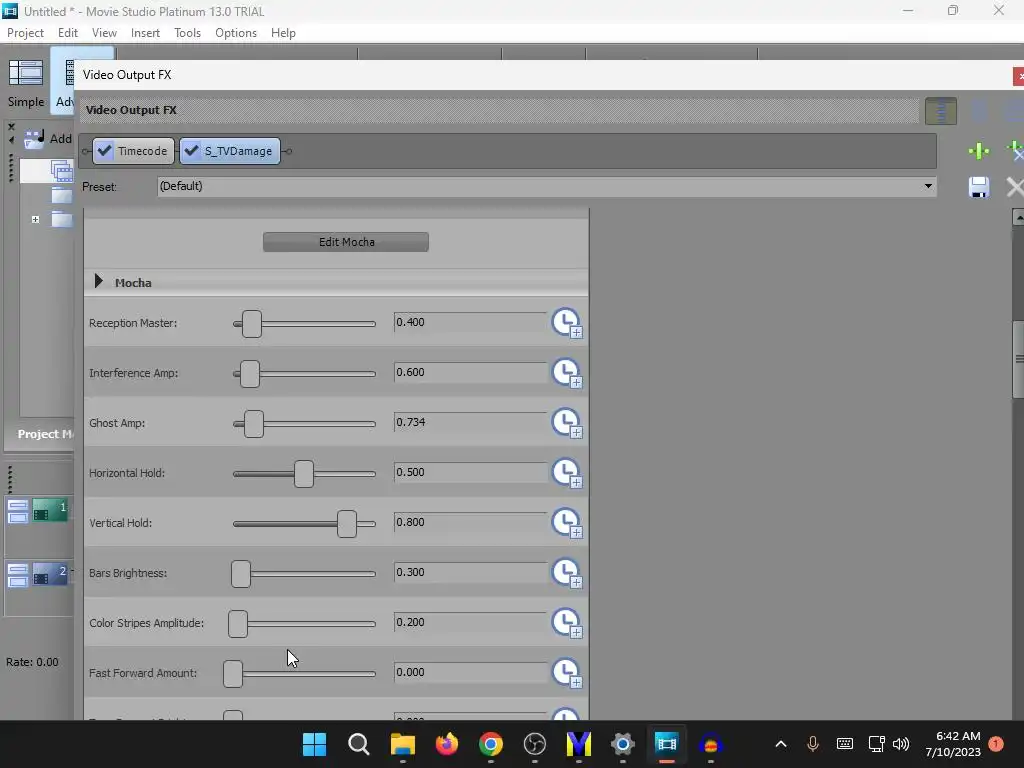Open the Help menu
1024x768 pixels.
coord(283,33)
